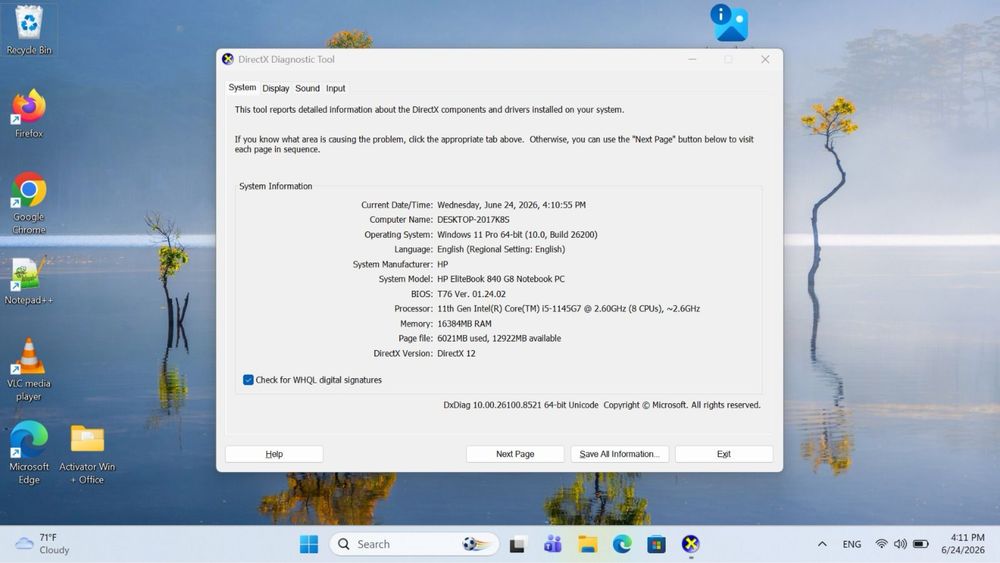Open Microsoft Edge desktop shortcut
1000x563 pixels.
click(x=29, y=453)
